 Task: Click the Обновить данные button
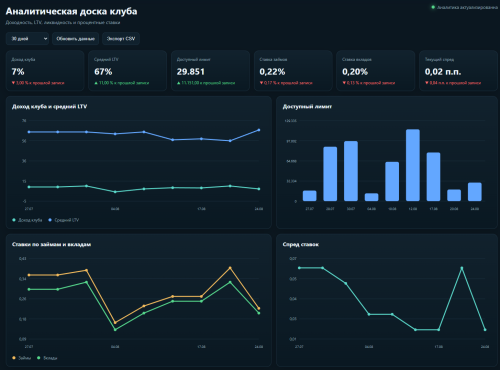(x=76, y=39)
